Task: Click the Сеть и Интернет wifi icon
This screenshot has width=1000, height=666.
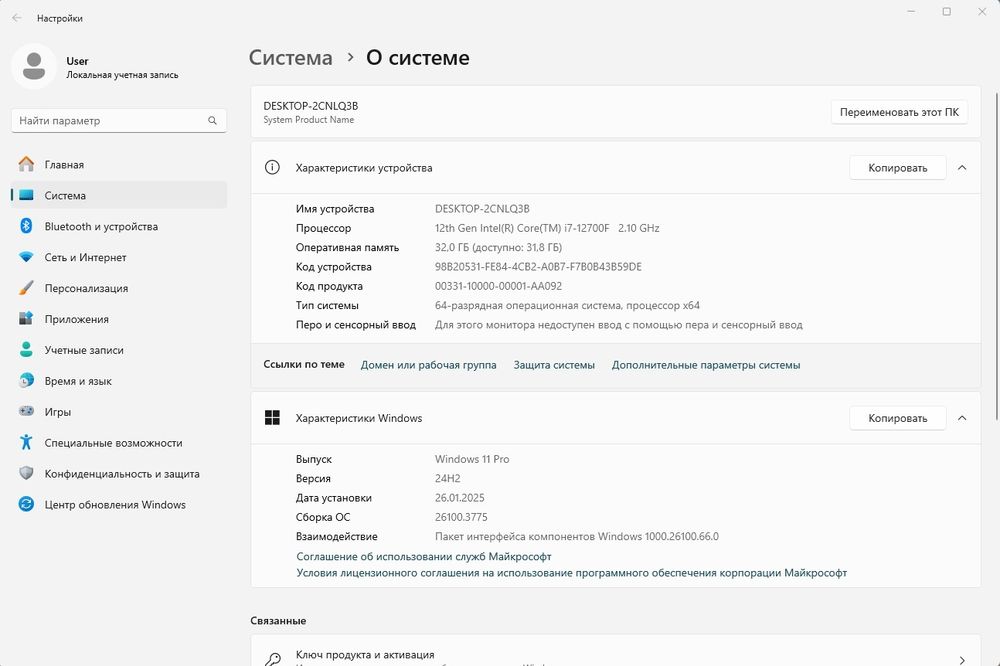Action: point(26,258)
